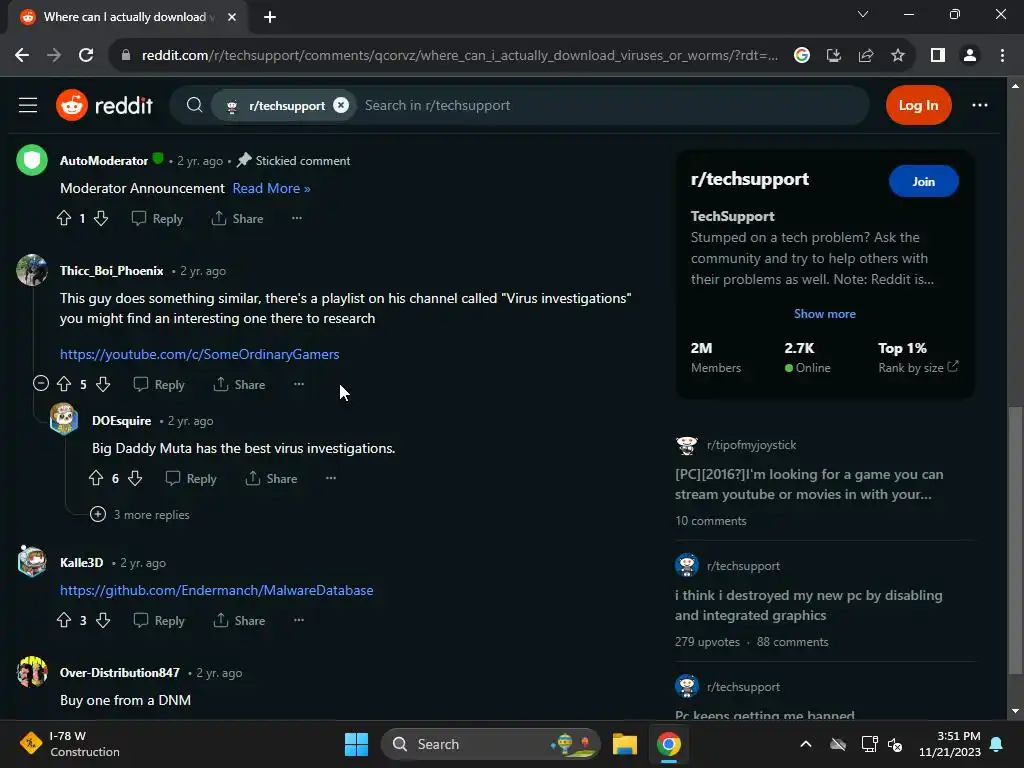Image resolution: width=1024 pixels, height=768 pixels.
Task: Open the AutoModerator user profile
Action: point(104,161)
